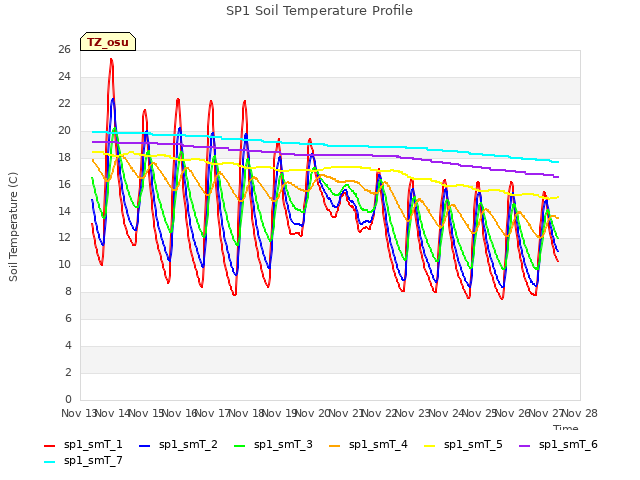Click the cyan sp1_smT_7 legend swatch
The height and width of the screenshot is (480, 640).
tap(49, 462)
